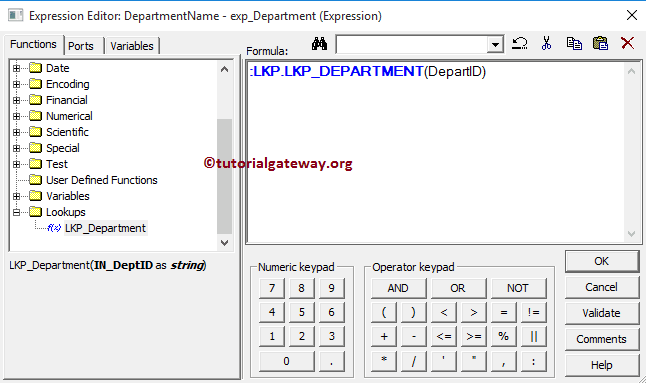Insert the colon operator
This screenshot has height=383, width=646.
coord(534,361)
